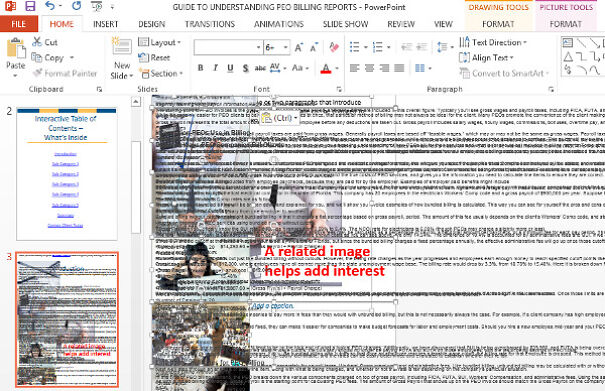This screenshot has height=391, width=605.
Task: Open the Customize Quick Access Toolbar arrow
Action: point(112,7)
